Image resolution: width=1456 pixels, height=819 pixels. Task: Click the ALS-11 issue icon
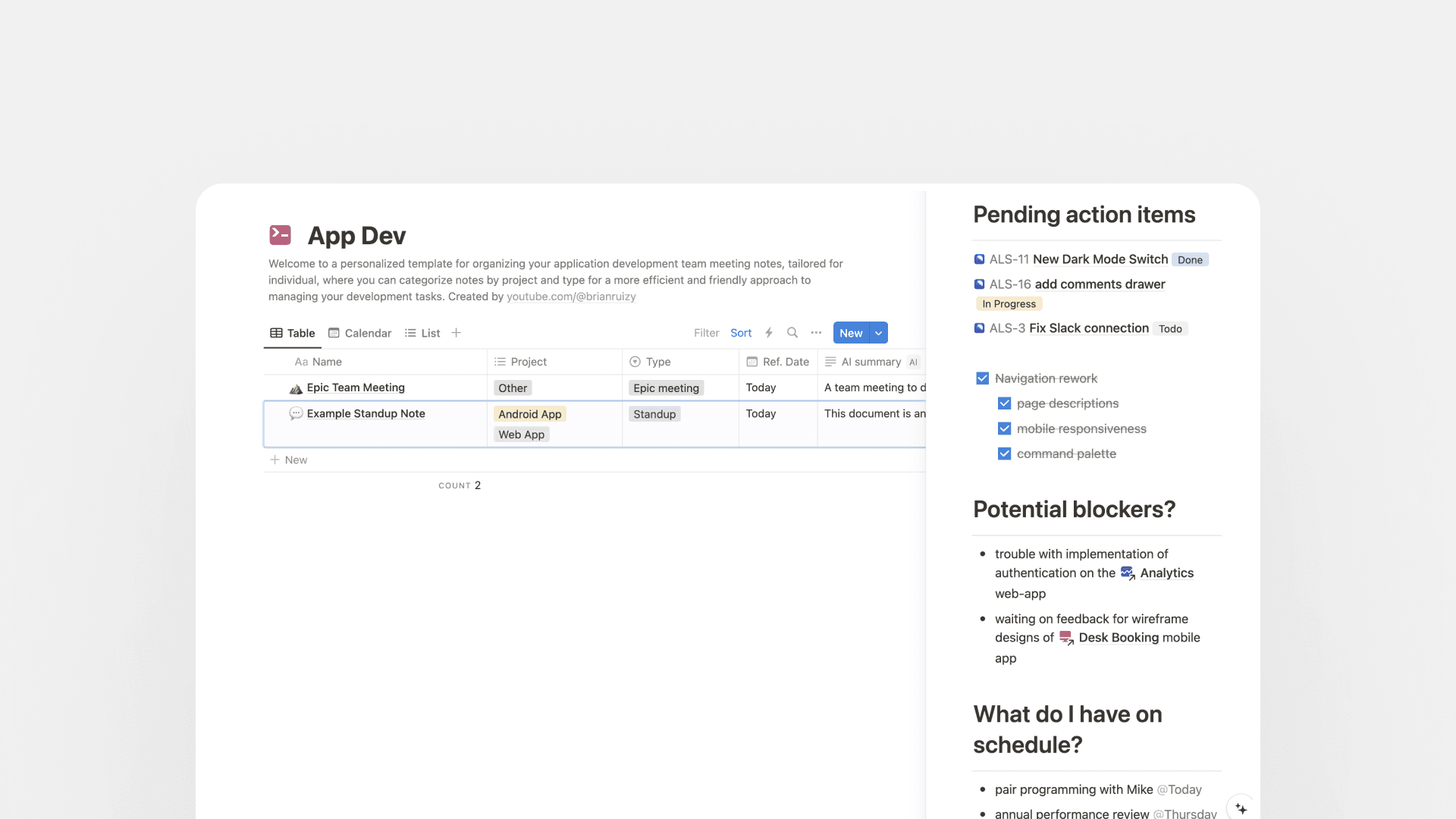pos(979,259)
